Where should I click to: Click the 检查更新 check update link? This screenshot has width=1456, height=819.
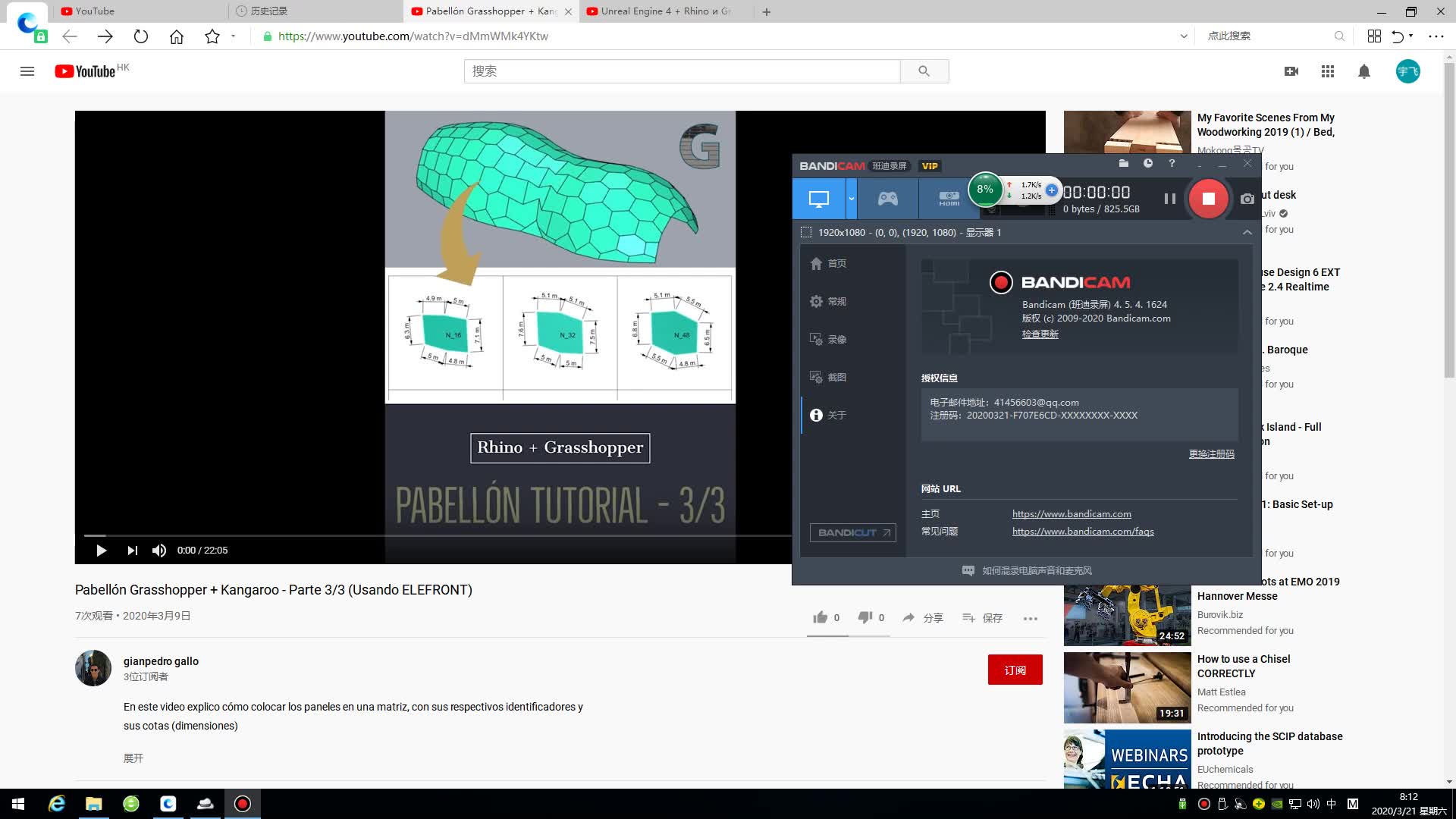click(1040, 334)
